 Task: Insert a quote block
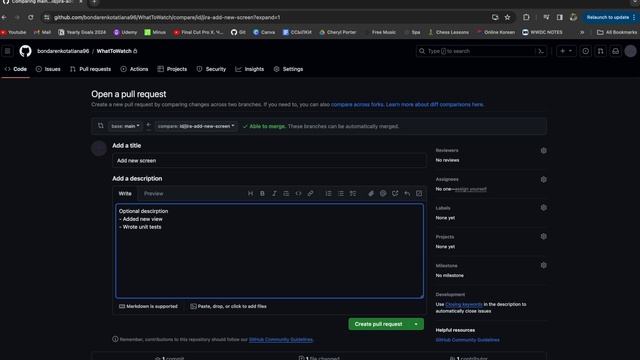pos(286,193)
